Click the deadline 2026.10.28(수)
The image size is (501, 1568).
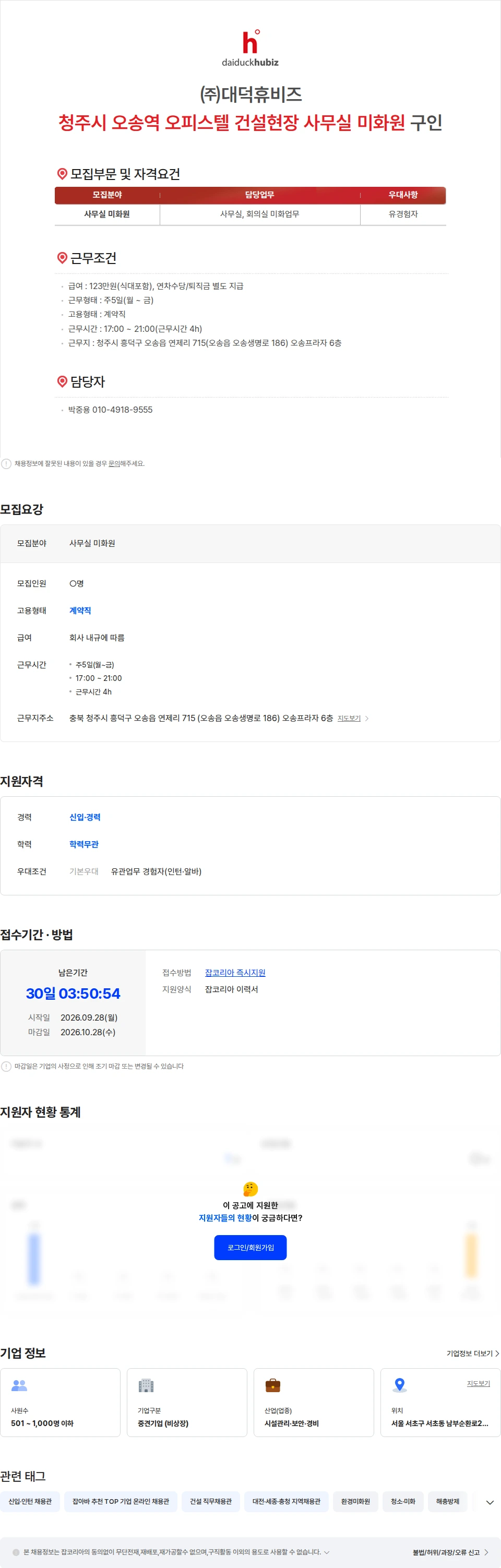[x=88, y=1032]
